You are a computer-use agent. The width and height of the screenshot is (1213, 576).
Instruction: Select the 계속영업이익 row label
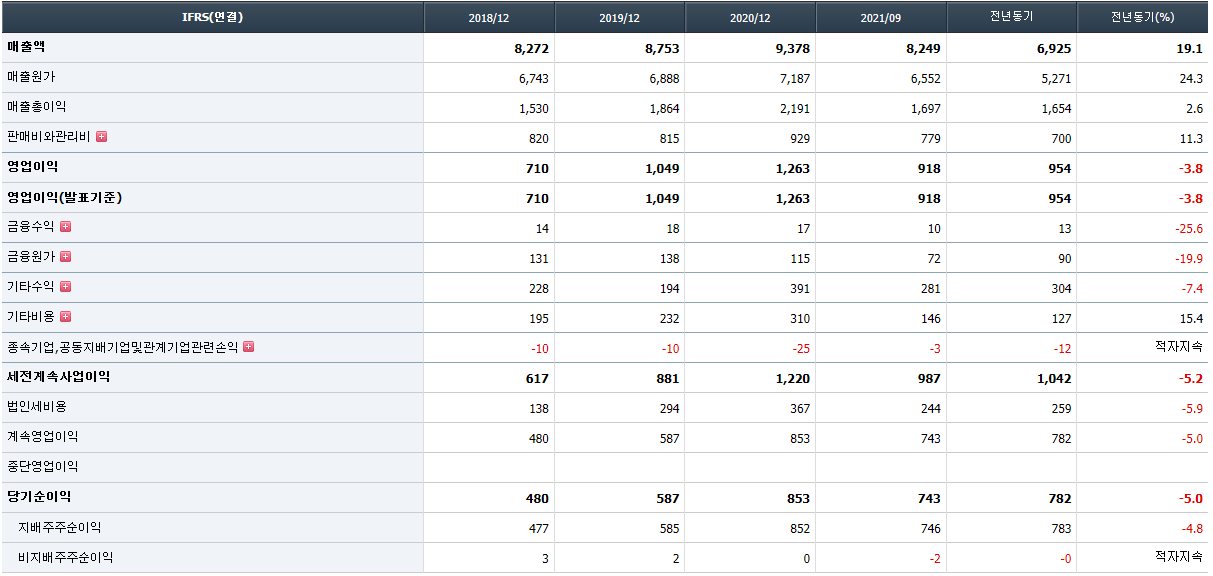click(x=43, y=437)
